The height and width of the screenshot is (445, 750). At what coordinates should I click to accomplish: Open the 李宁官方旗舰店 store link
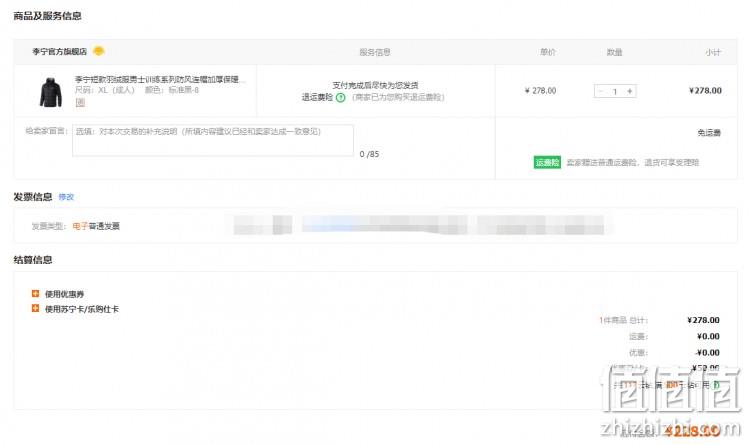(x=59, y=51)
